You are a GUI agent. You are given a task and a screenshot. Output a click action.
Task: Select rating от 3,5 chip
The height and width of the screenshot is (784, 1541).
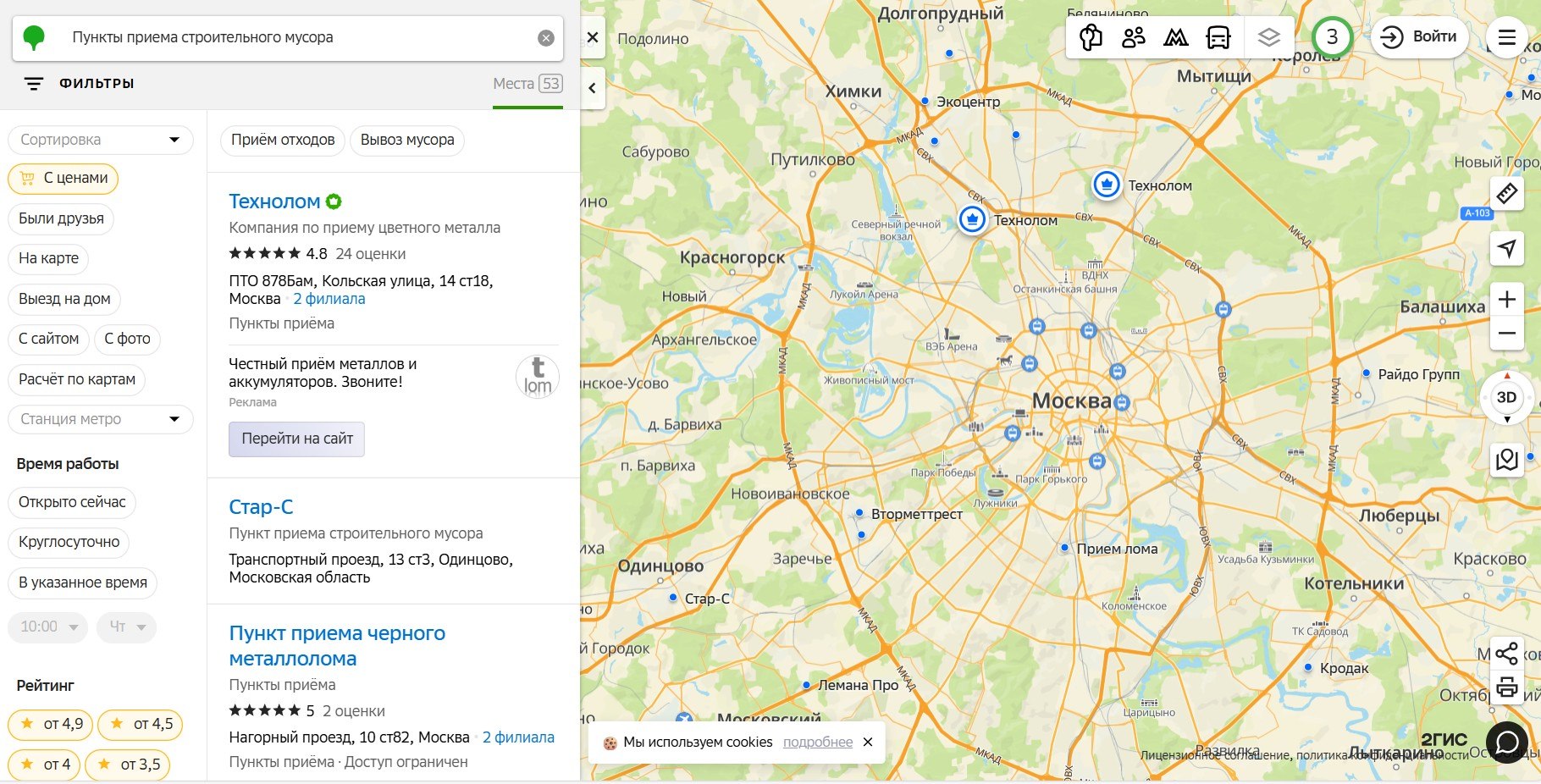tap(128, 765)
